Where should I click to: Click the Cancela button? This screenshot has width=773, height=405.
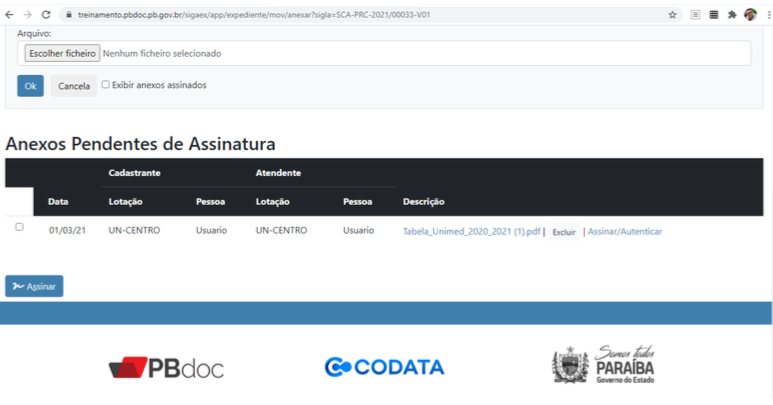coord(74,86)
